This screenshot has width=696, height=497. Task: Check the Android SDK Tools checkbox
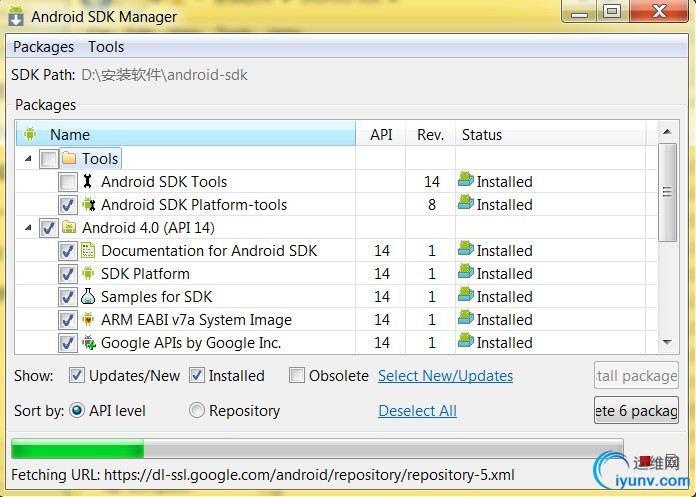pyautogui.click(x=67, y=182)
